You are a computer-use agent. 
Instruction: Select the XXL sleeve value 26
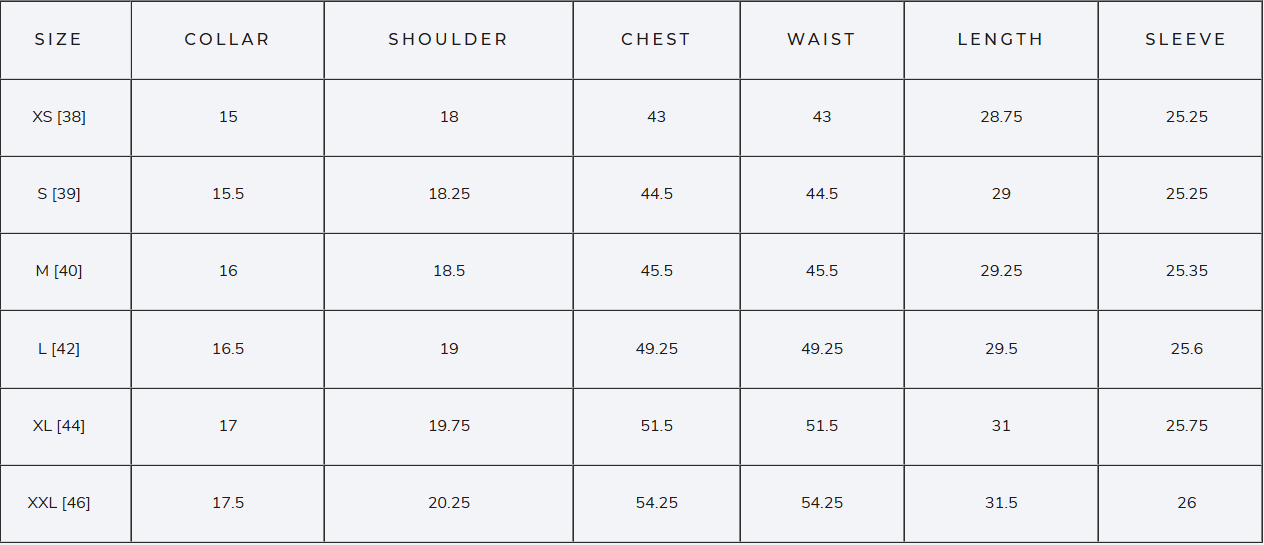1187,503
